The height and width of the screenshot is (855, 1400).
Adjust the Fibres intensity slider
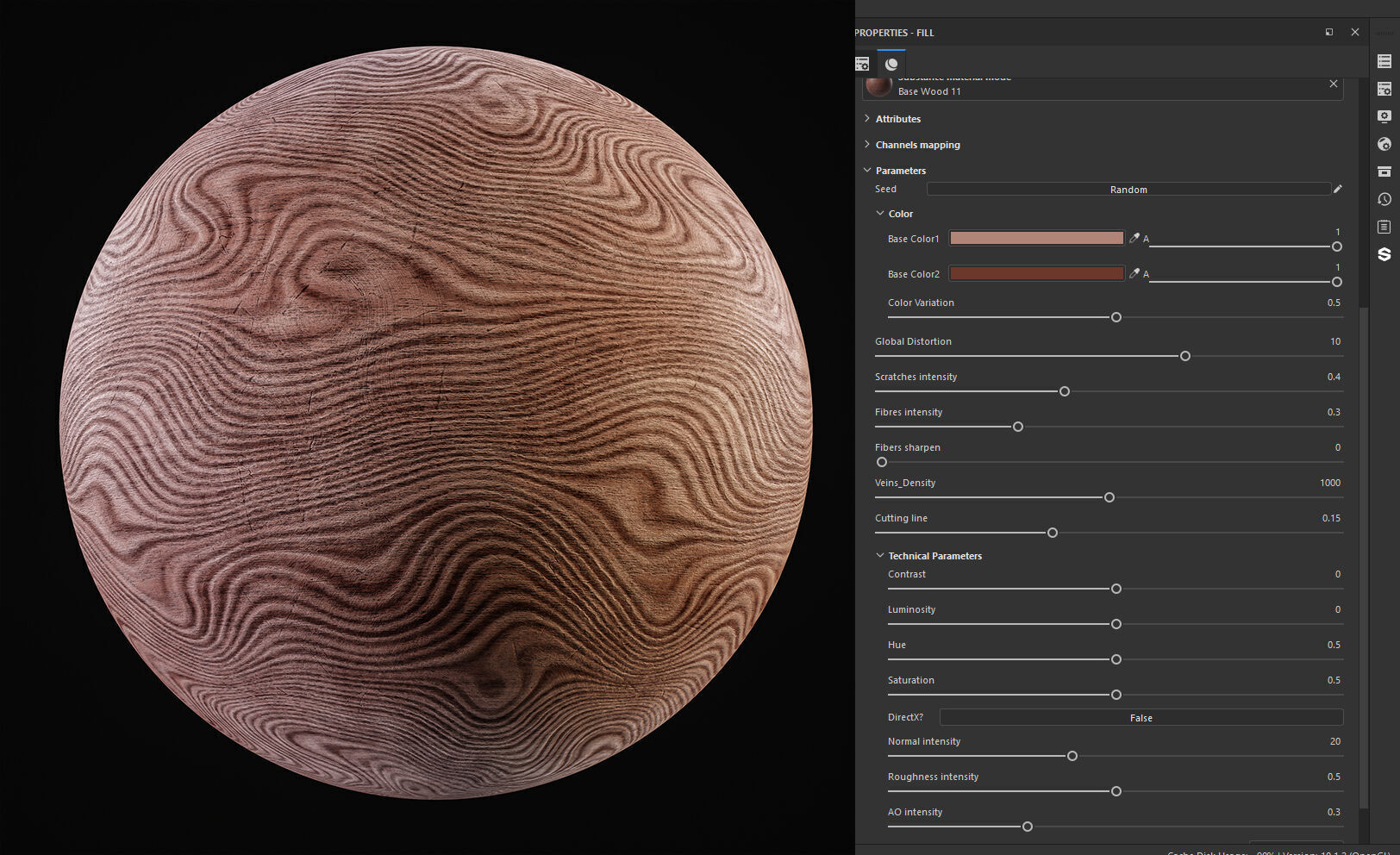[x=1109, y=427]
